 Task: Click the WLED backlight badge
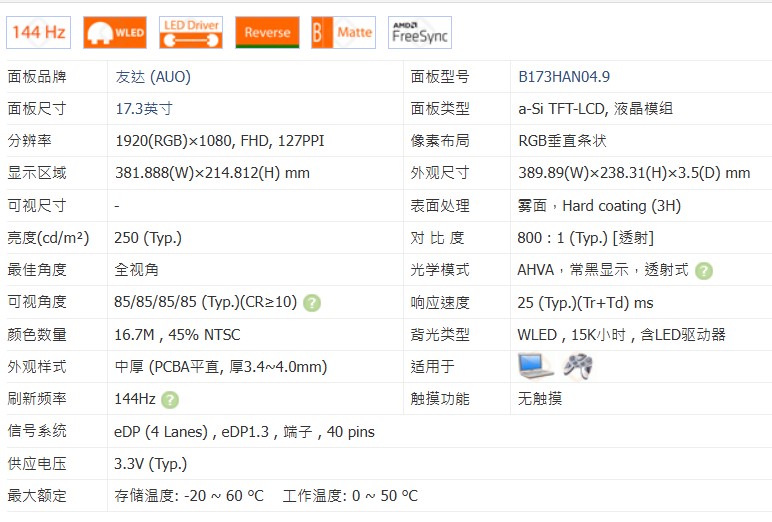[115, 32]
